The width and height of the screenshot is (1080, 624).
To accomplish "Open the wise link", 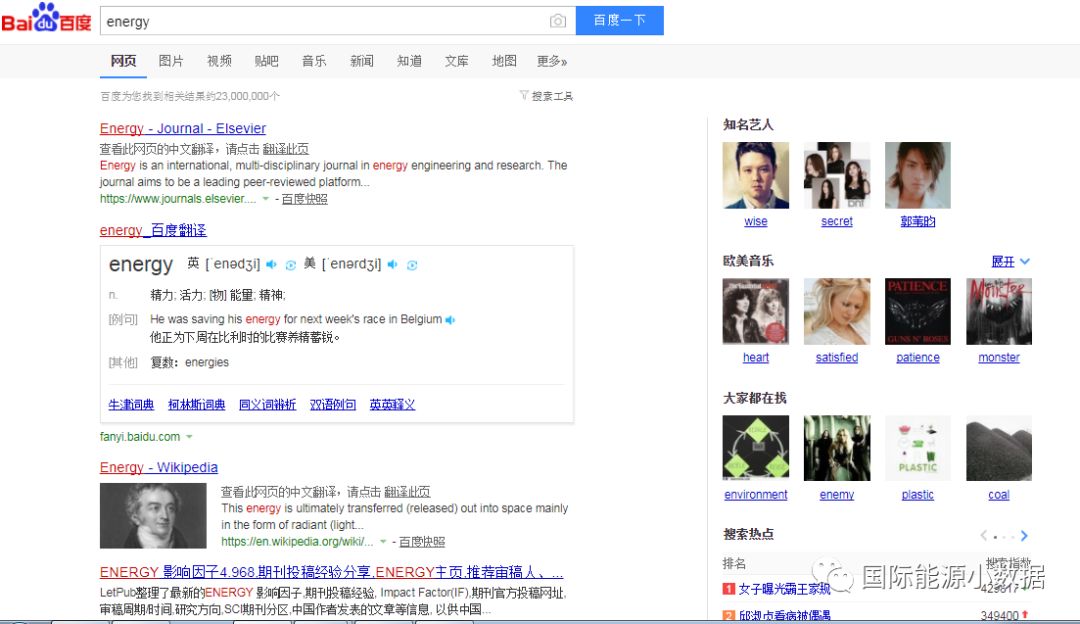I will click(x=756, y=221).
